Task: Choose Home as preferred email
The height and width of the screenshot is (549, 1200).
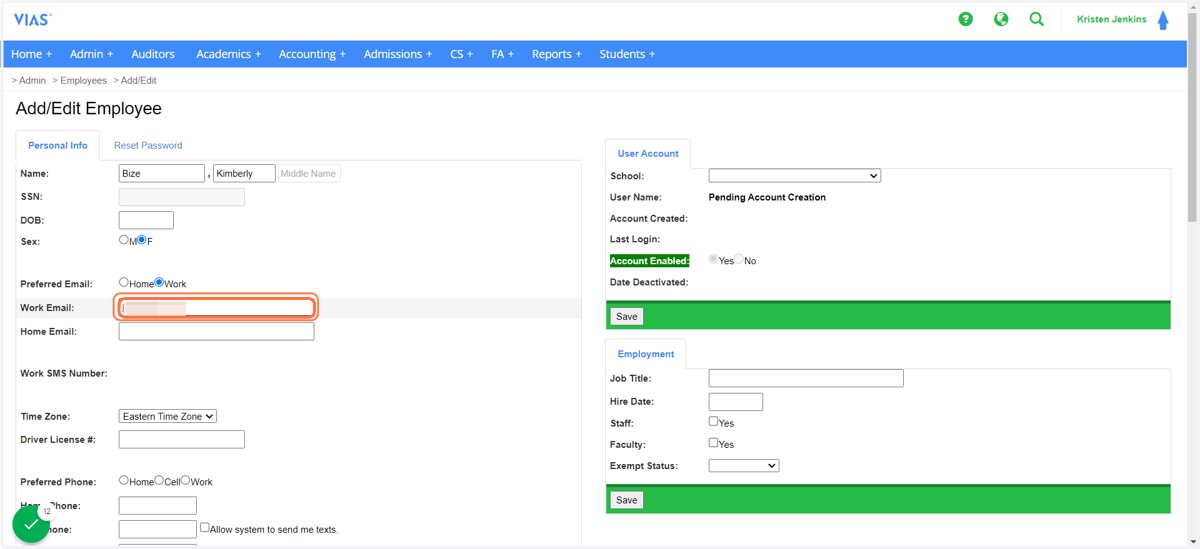Action: (x=124, y=283)
